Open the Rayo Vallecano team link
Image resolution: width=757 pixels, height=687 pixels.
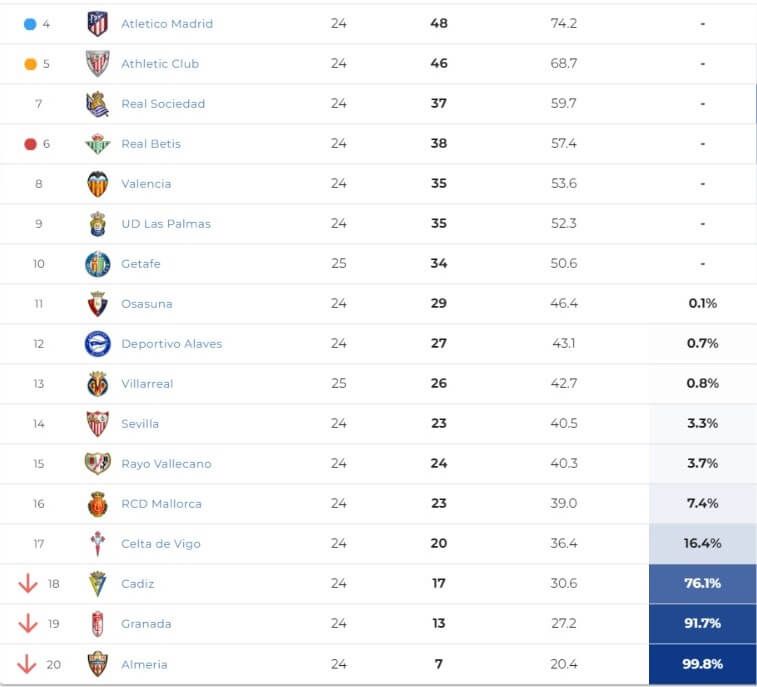(166, 464)
